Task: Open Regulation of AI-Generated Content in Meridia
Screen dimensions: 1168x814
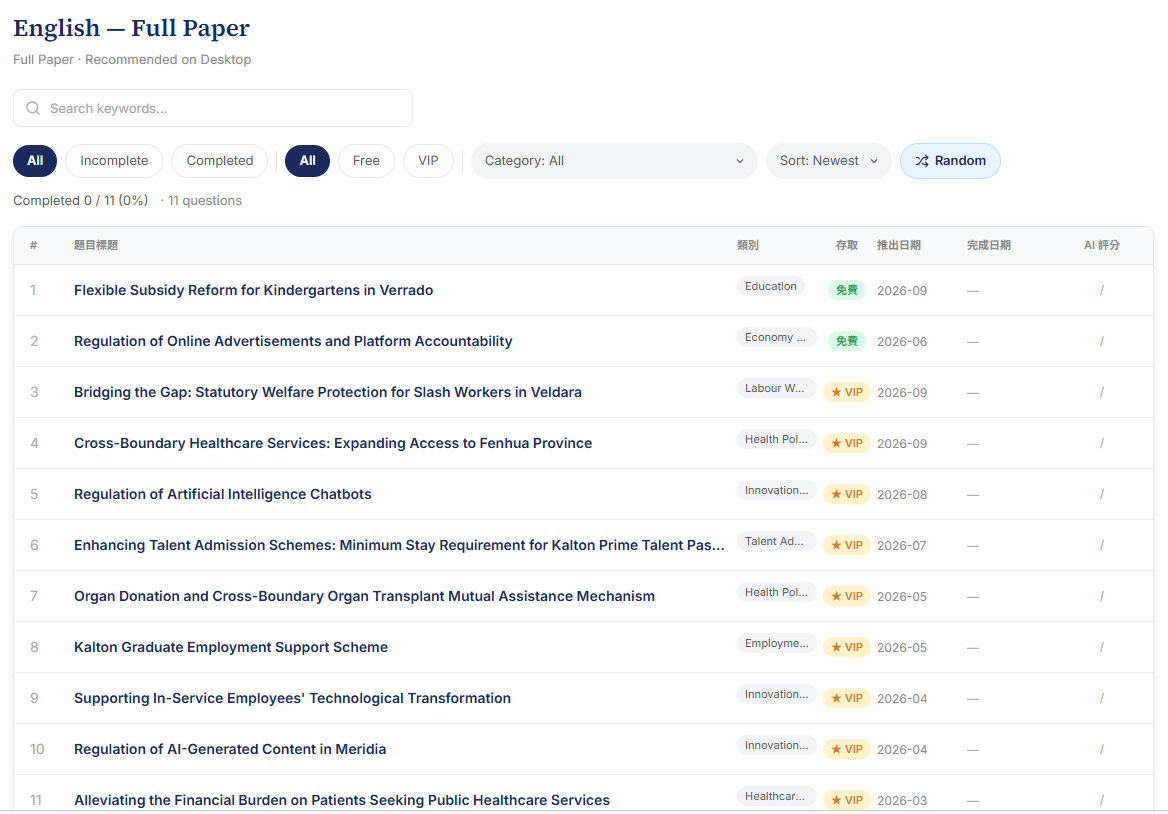Action: tap(230, 749)
